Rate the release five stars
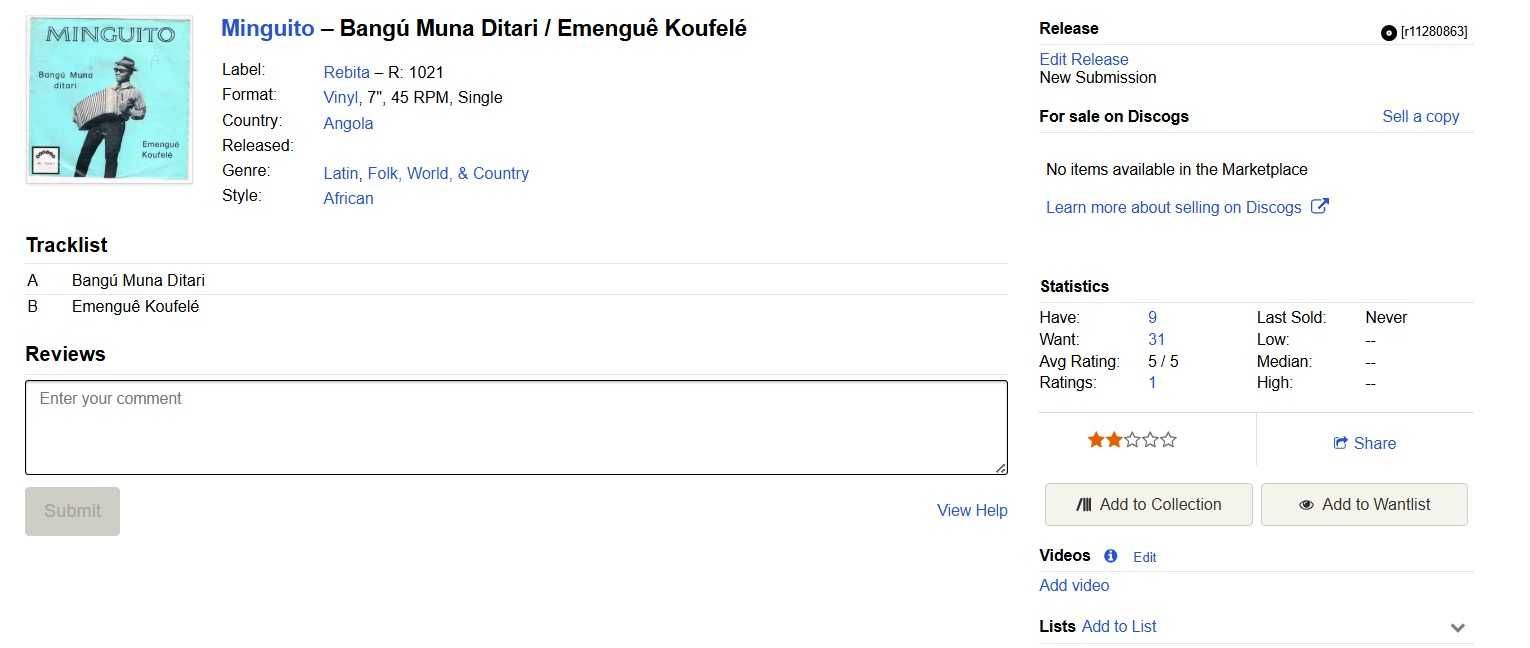 click(x=1169, y=440)
